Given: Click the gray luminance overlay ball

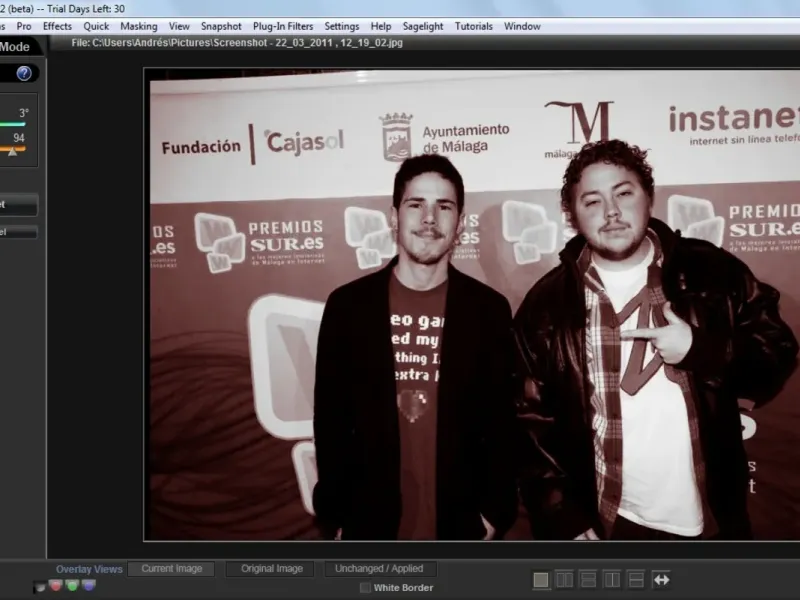Looking at the screenshot, I should click(x=39, y=587).
